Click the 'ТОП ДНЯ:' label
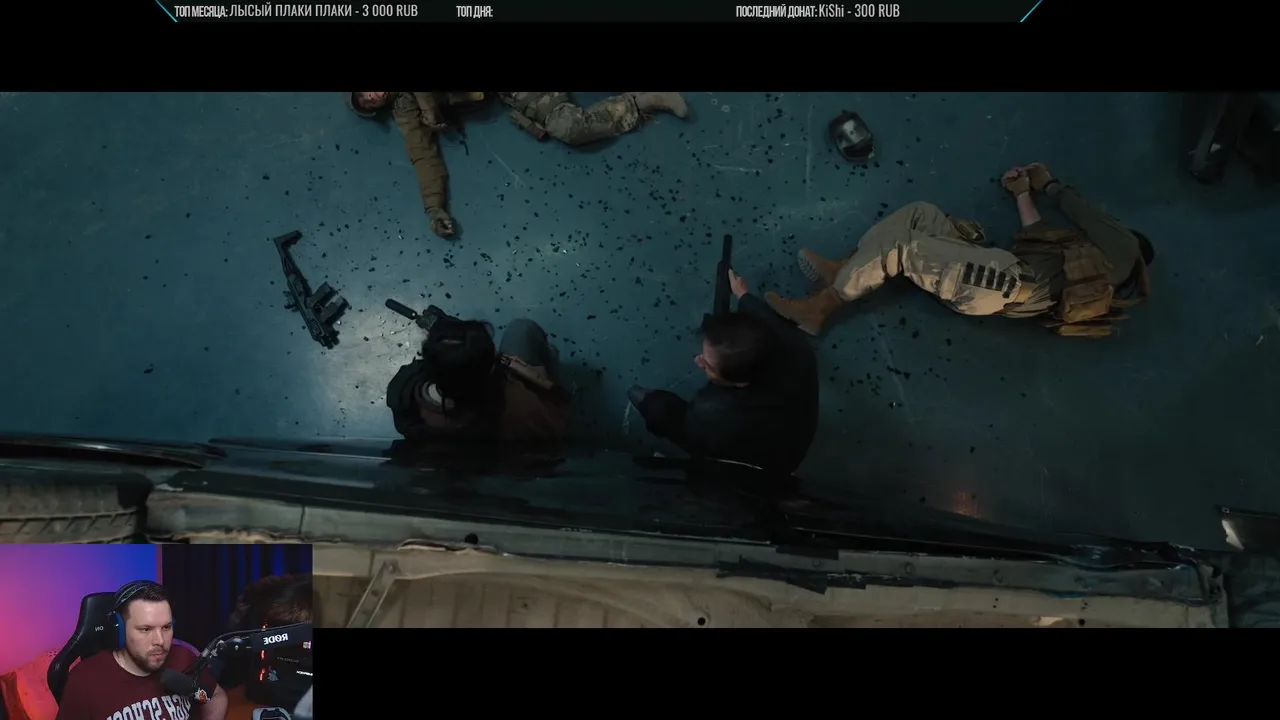1280x720 pixels. coord(474,12)
